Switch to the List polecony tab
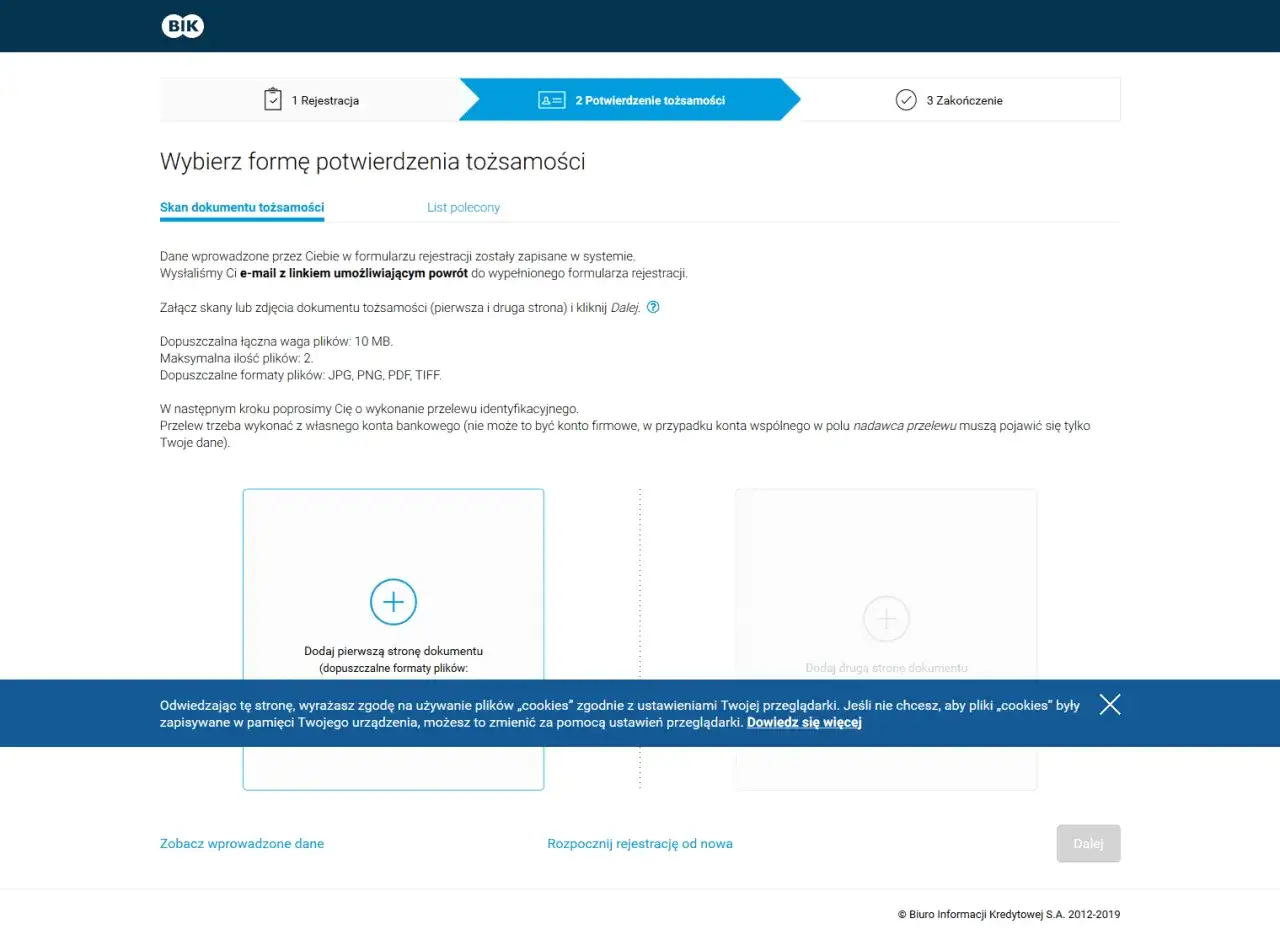 tap(463, 207)
